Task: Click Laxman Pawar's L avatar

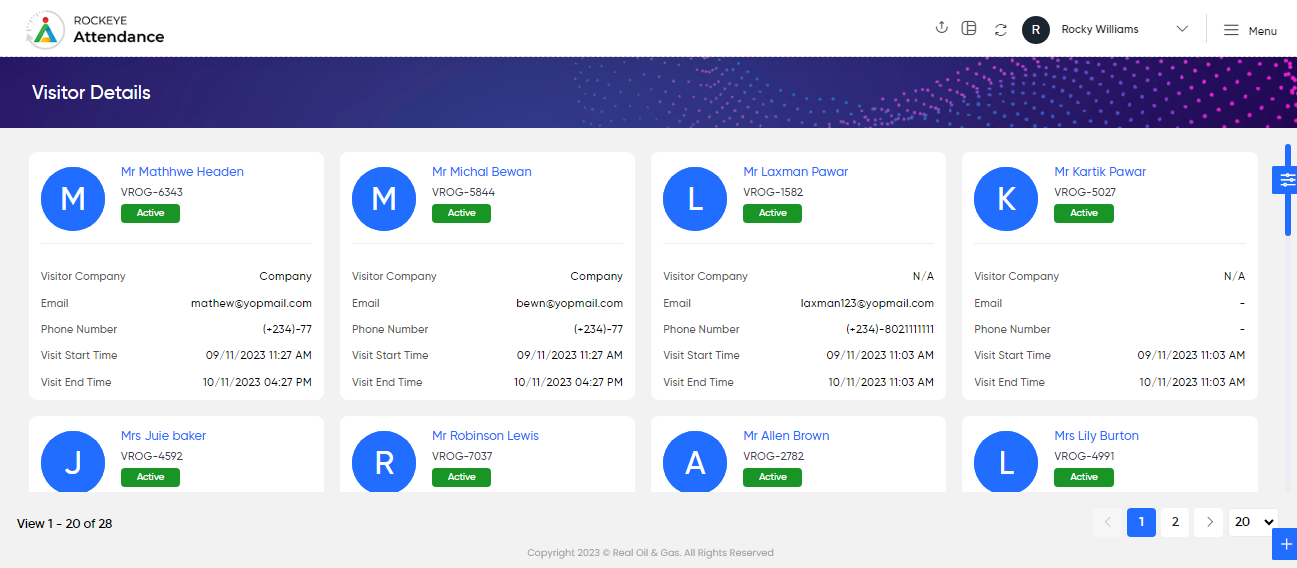Action: click(695, 199)
